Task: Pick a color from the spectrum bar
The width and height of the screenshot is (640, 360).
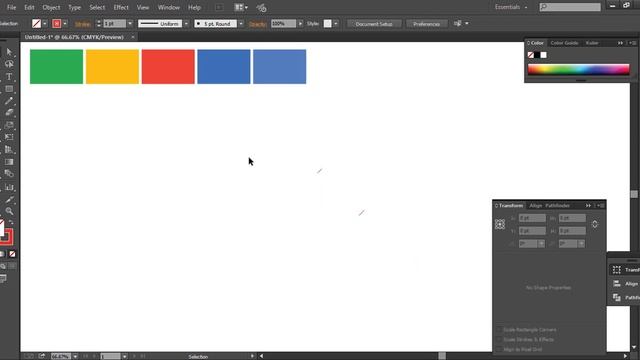Action: (x=578, y=69)
